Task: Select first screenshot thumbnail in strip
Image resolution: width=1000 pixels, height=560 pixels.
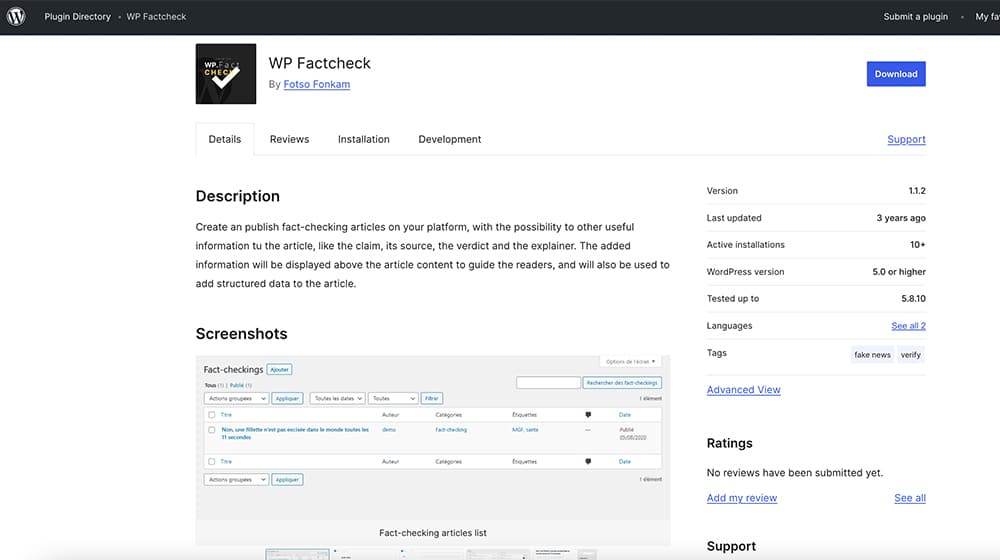Action: [297, 554]
